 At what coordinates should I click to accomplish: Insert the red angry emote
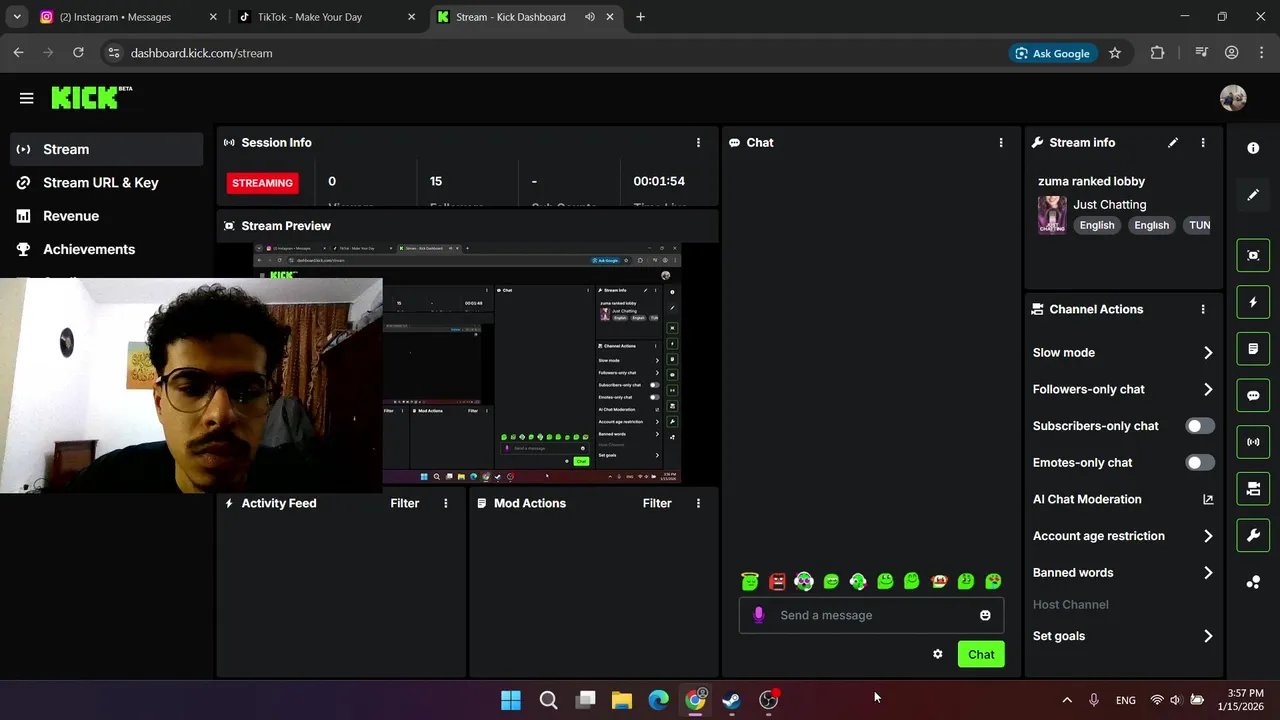click(777, 581)
